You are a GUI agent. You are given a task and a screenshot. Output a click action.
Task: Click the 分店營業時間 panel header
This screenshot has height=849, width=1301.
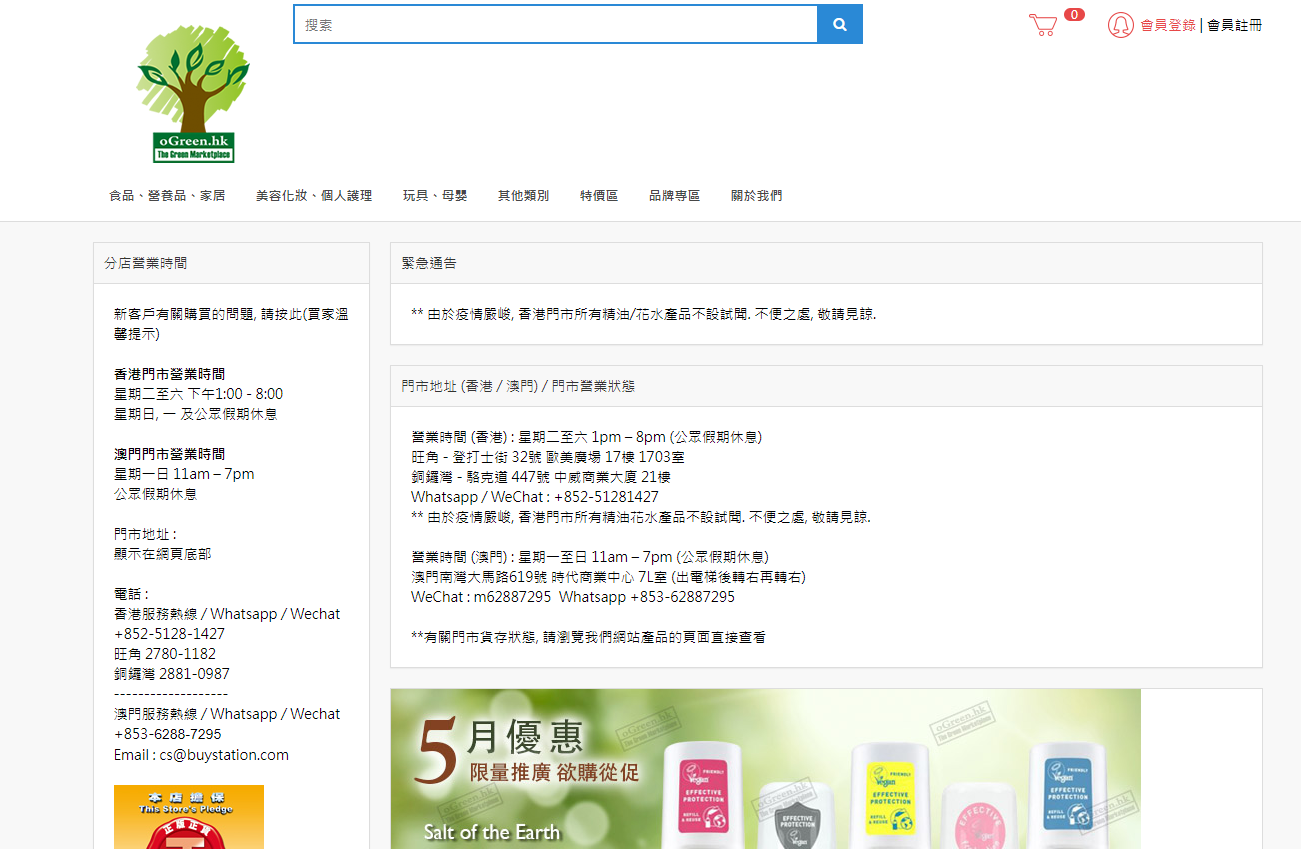(x=146, y=264)
